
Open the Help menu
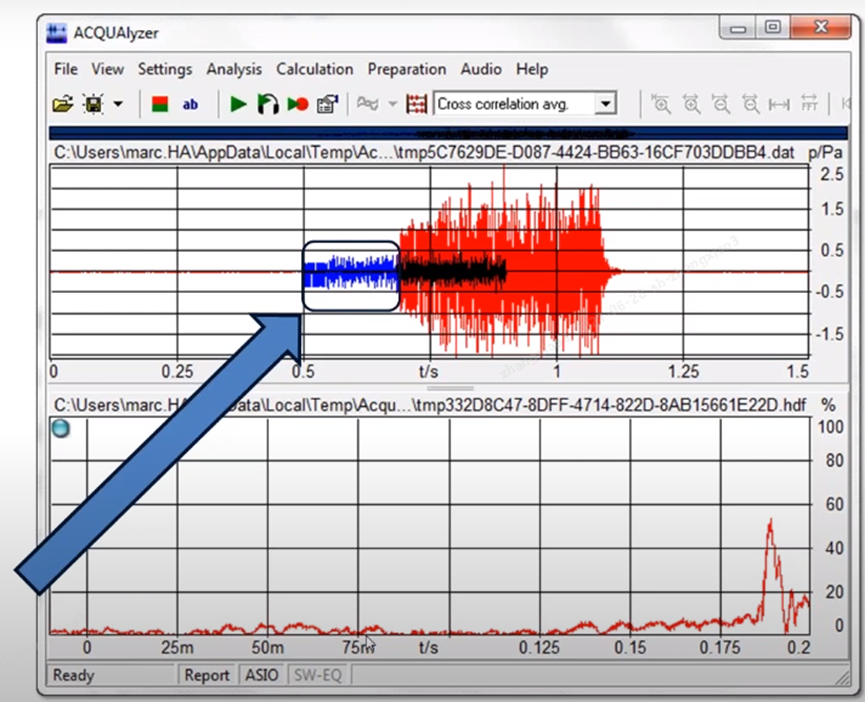coord(532,69)
